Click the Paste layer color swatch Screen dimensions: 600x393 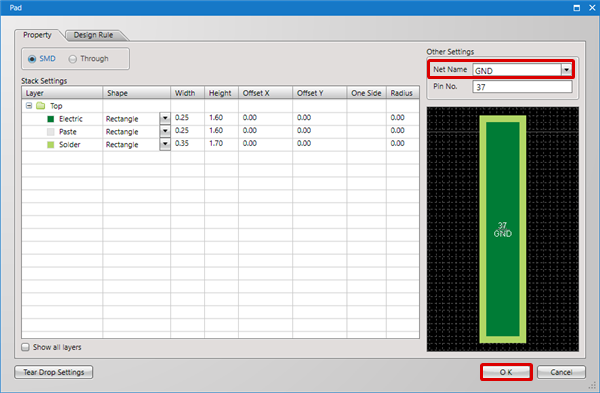click(51, 132)
